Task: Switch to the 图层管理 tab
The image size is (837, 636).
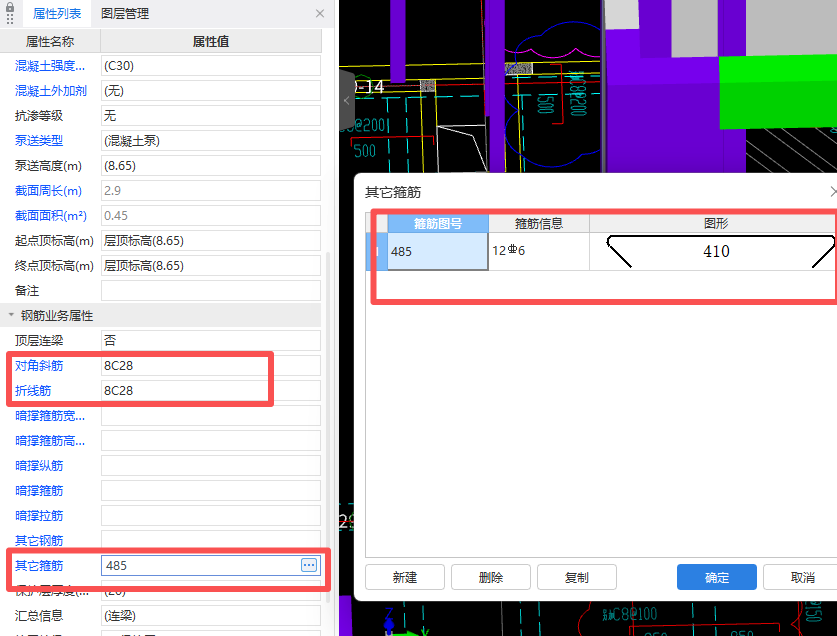Action: (125, 13)
